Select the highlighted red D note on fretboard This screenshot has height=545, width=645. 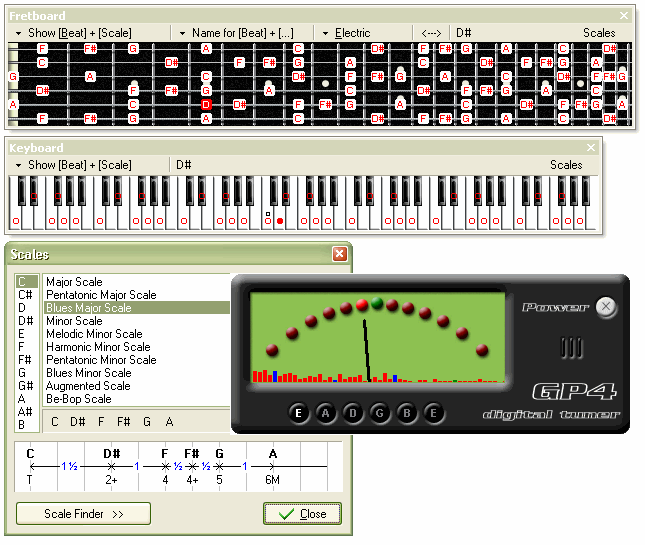tap(206, 104)
